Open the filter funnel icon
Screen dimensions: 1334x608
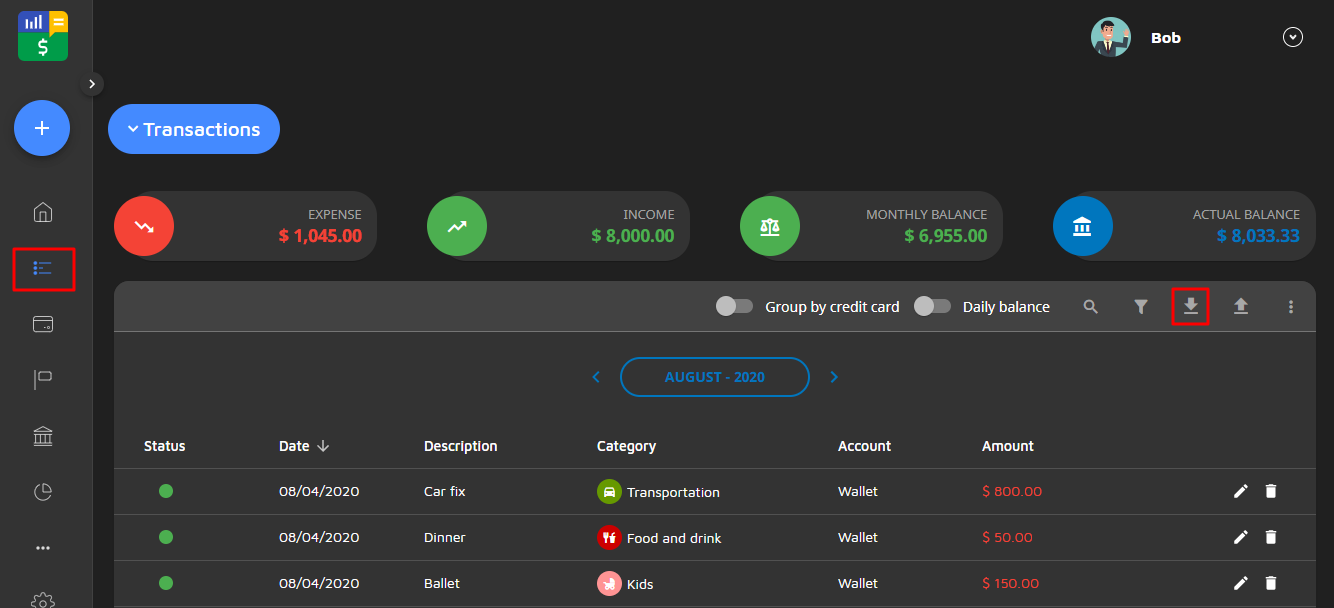click(x=1141, y=307)
